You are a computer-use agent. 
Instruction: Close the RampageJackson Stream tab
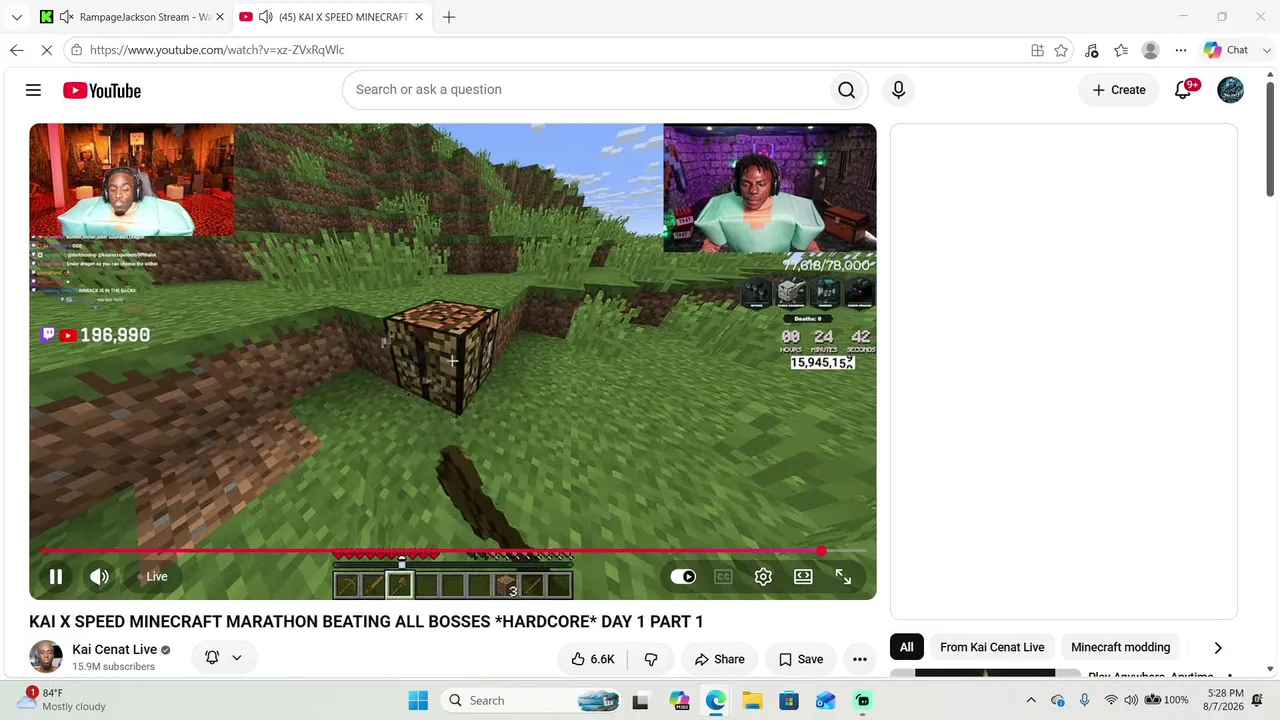click(220, 17)
